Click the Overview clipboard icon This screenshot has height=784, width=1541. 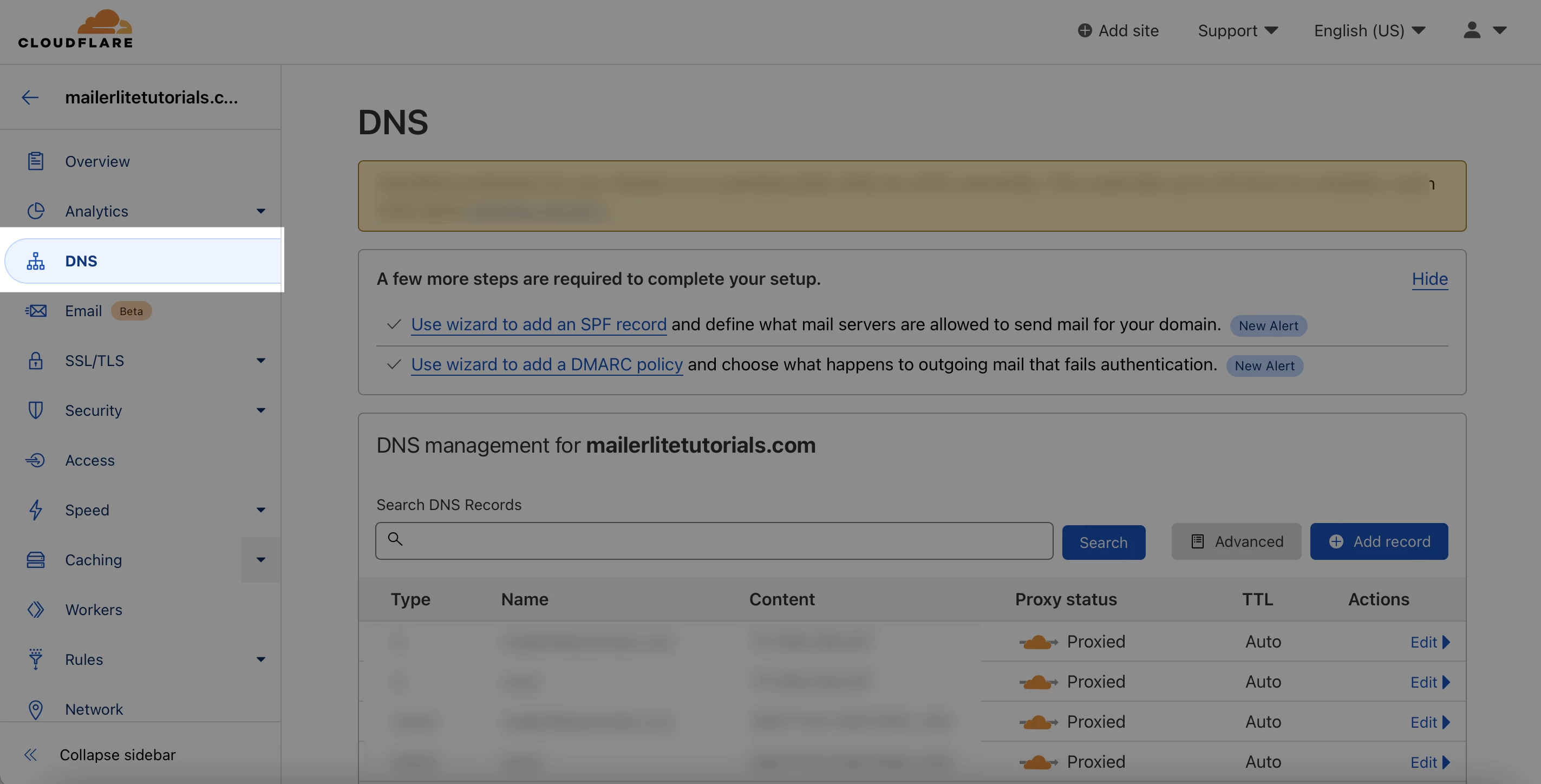tap(35, 161)
